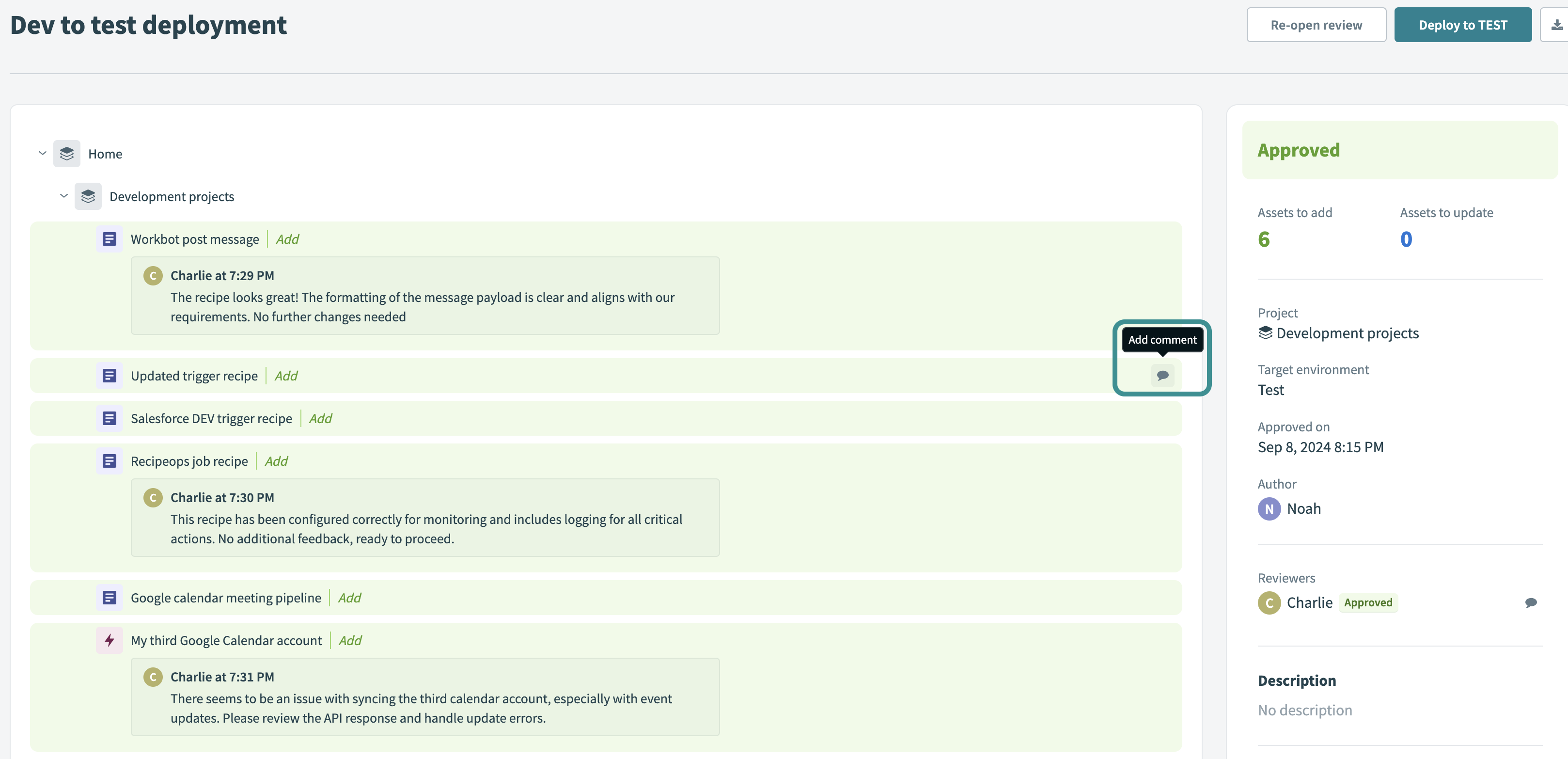Click Charlie's 7:29 PM comment box
Image resolution: width=1568 pixels, height=759 pixels.
[x=425, y=296]
